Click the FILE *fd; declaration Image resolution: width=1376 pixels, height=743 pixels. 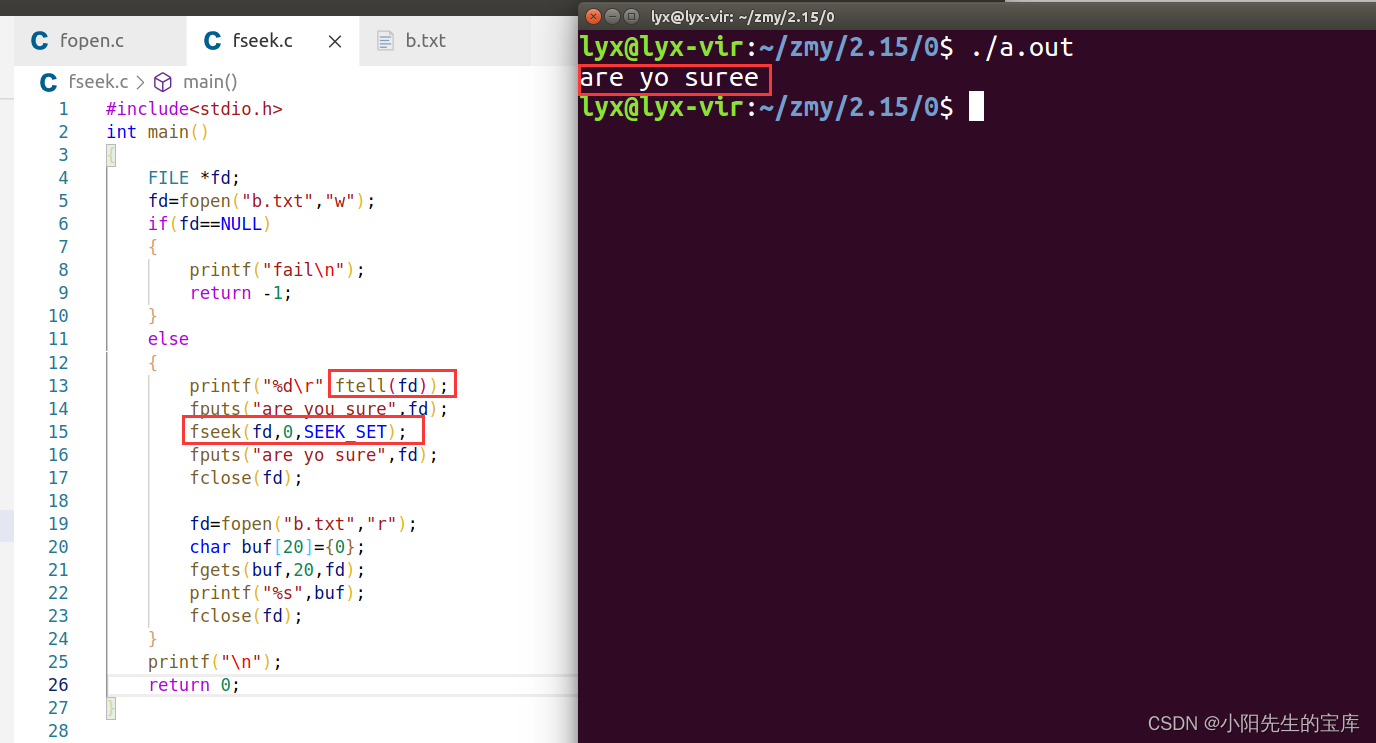click(194, 178)
